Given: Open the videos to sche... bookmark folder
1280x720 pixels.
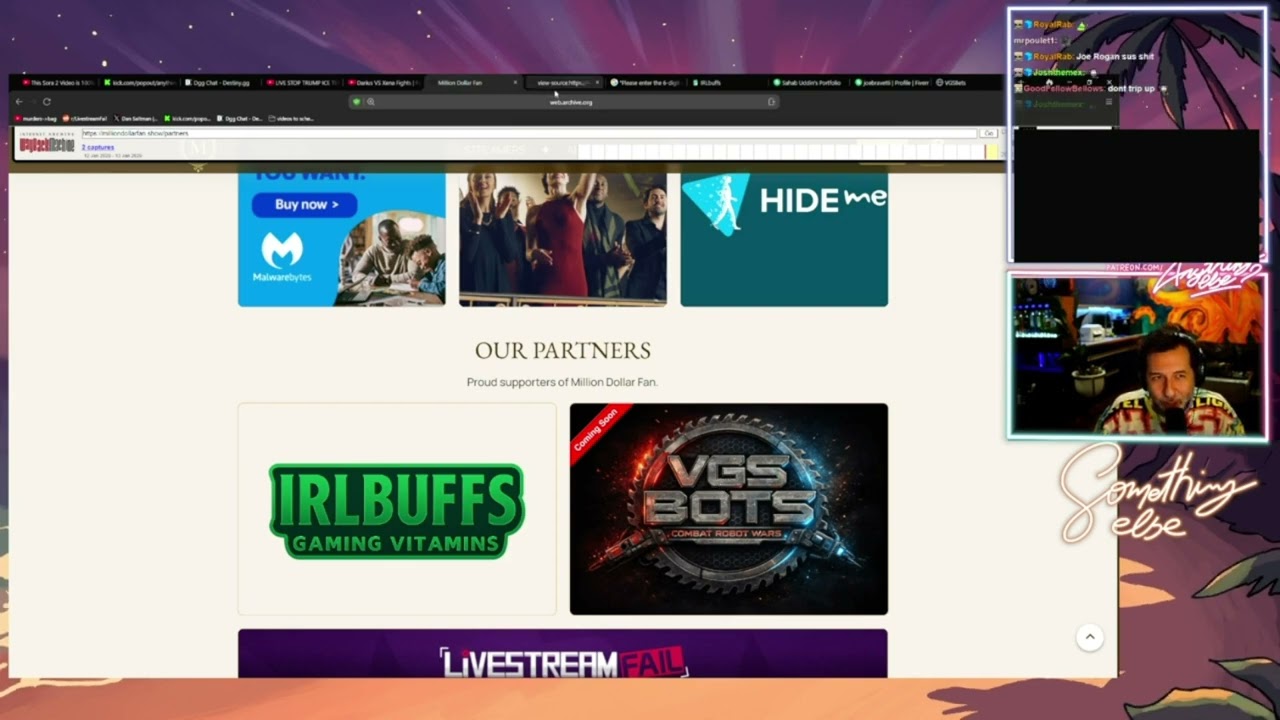Looking at the screenshot, I should tap(291, 119).
